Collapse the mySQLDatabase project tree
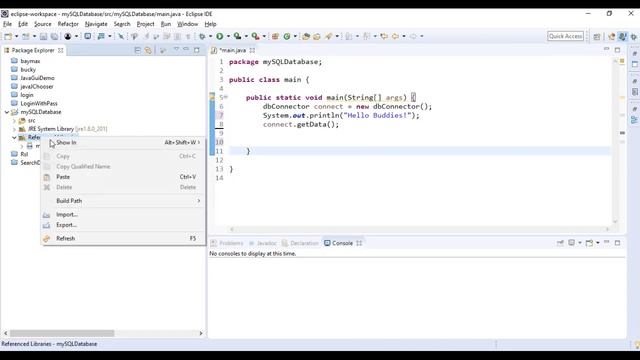Screen dimensions: 640x360 tap(7, 112)
